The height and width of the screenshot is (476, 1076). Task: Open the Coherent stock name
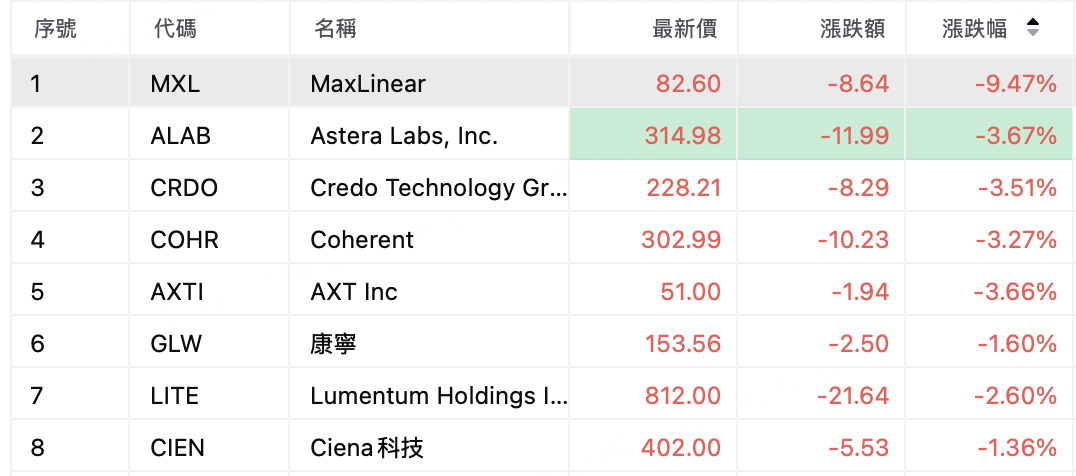[362, 240]
